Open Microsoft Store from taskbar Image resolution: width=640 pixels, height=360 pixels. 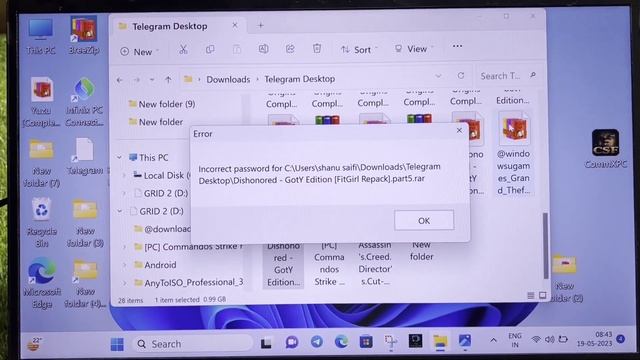366,341
